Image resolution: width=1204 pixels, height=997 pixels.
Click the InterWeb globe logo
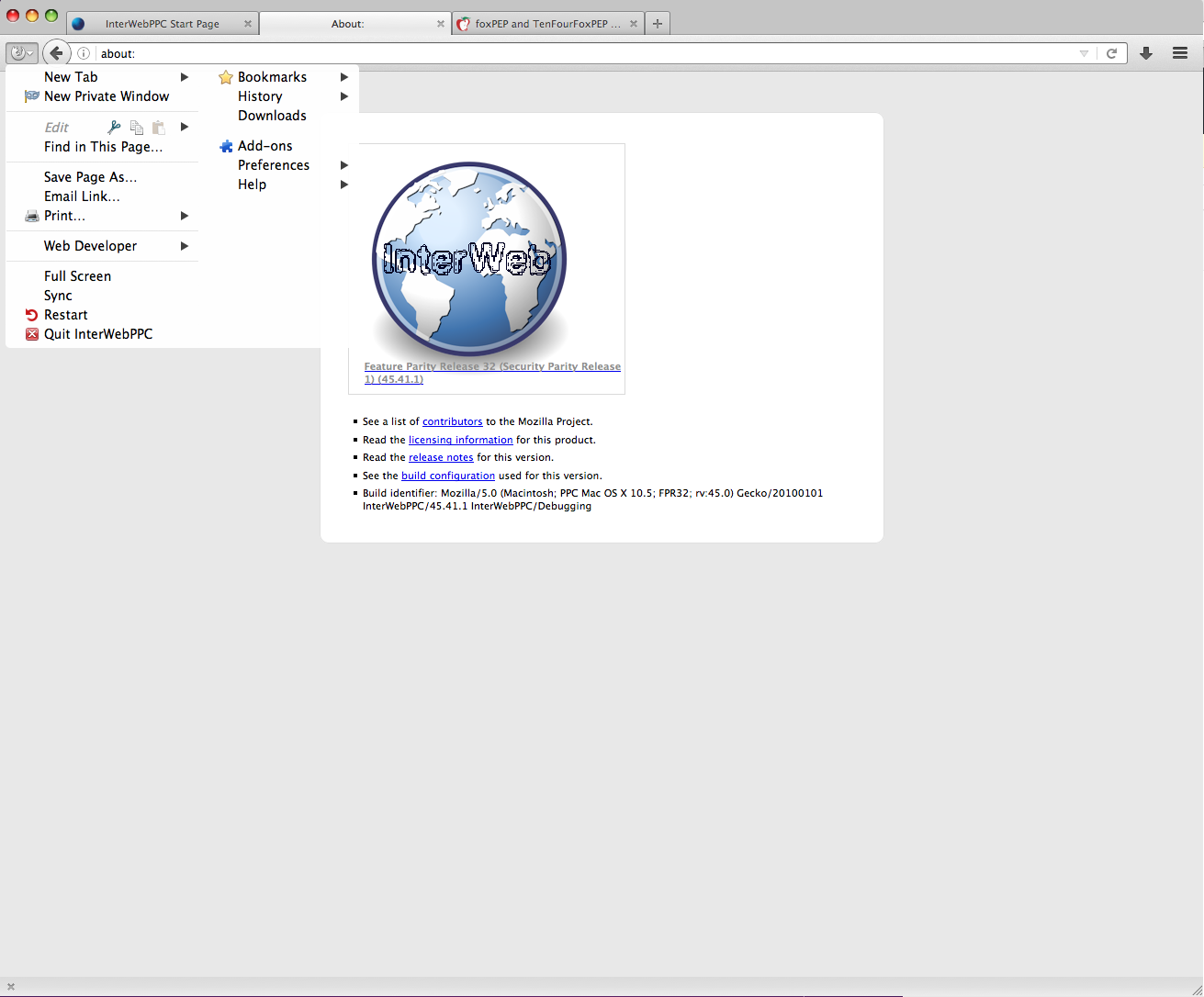point(469,259)
